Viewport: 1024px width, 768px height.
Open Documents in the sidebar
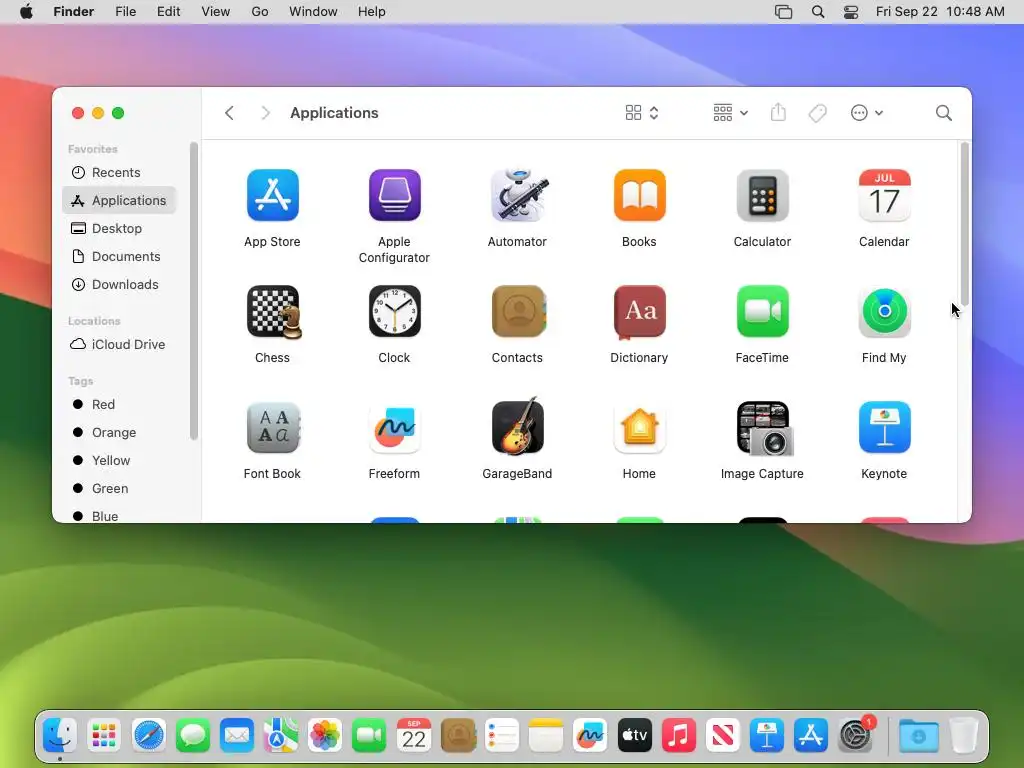pyautogui.click(x=120, y=257)
